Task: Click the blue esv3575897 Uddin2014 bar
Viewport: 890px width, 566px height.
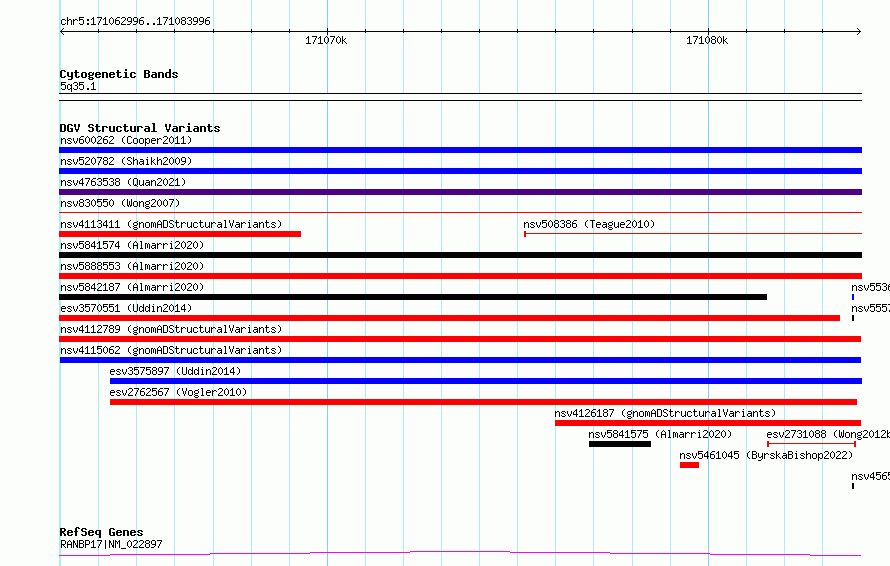Action: (486, 381)
